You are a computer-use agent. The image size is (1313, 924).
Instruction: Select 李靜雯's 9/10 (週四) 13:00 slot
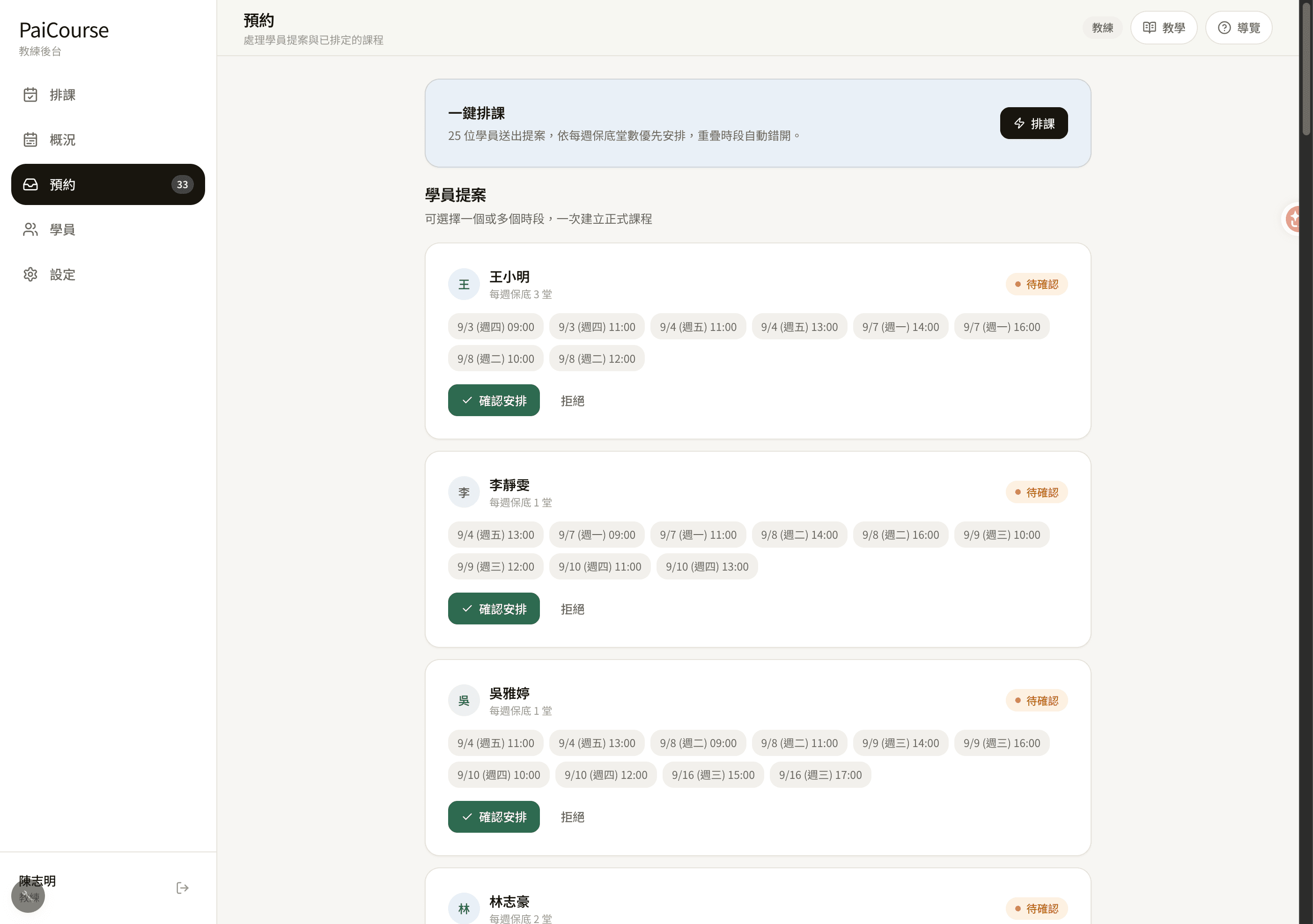click(708, 567)
